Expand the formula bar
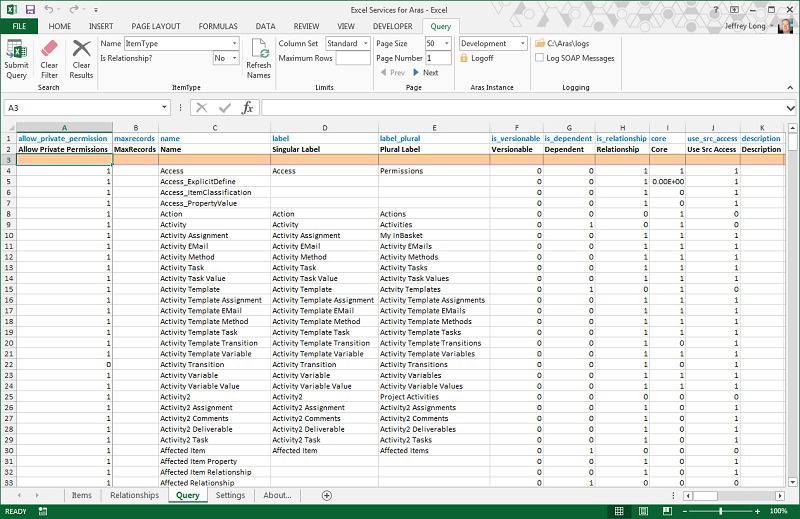The height and width of the screenshot is (519, 800). tap(790, 108)
